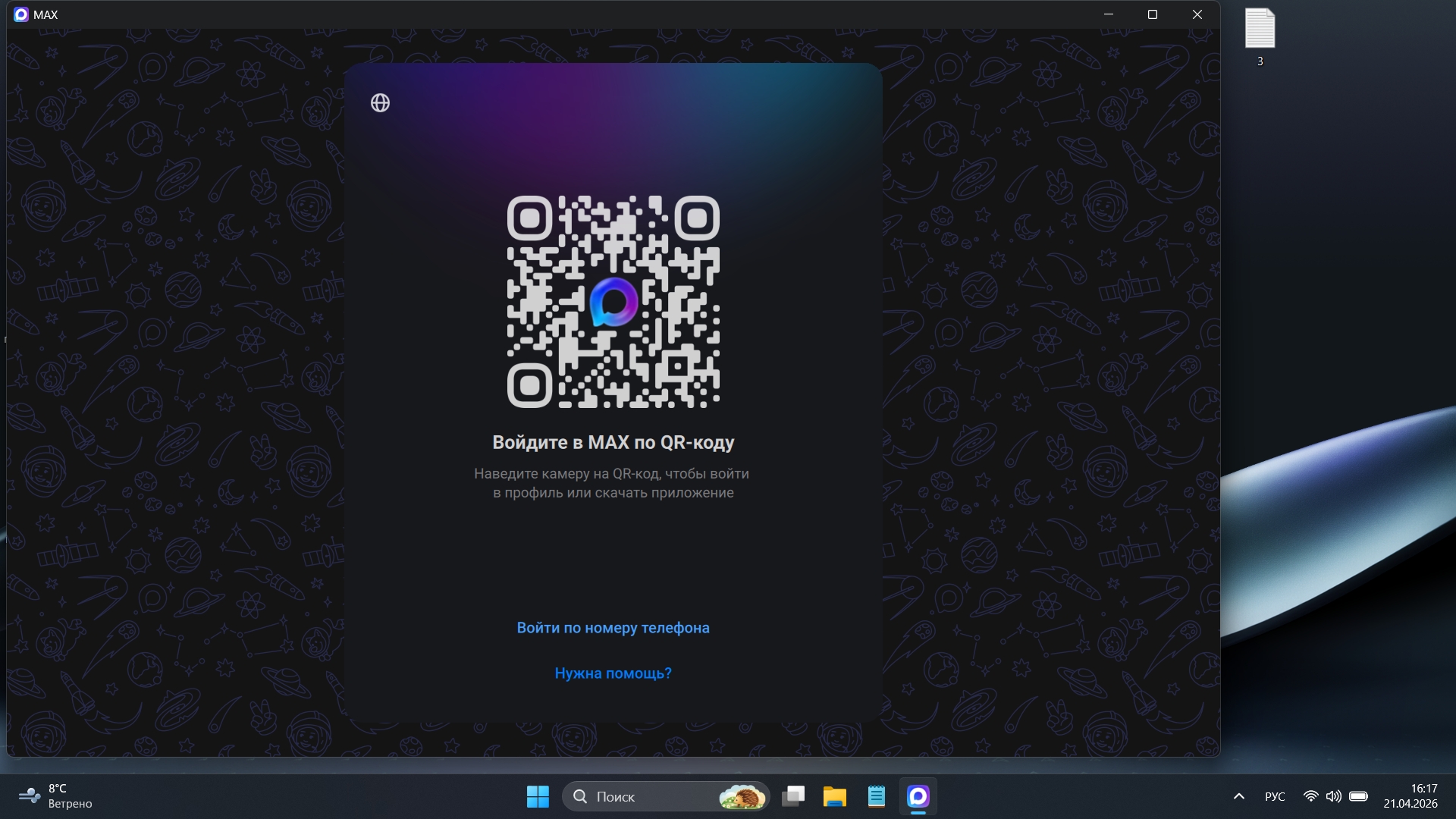
Task: Open the "Нужна помощь?" help link
Action: (613, 673)
